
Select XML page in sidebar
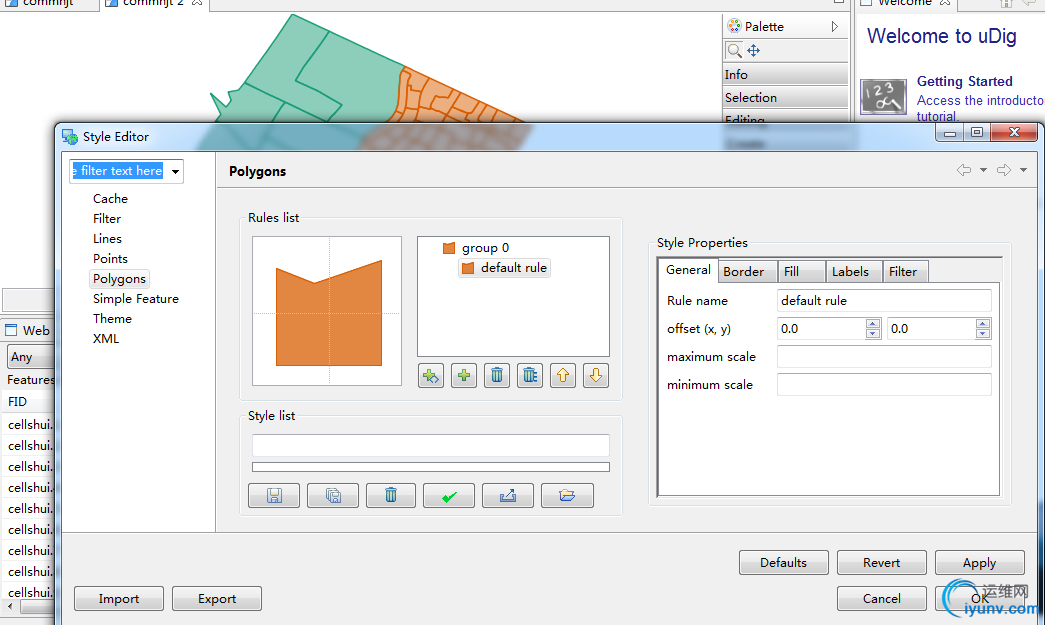tap(106, 338)
